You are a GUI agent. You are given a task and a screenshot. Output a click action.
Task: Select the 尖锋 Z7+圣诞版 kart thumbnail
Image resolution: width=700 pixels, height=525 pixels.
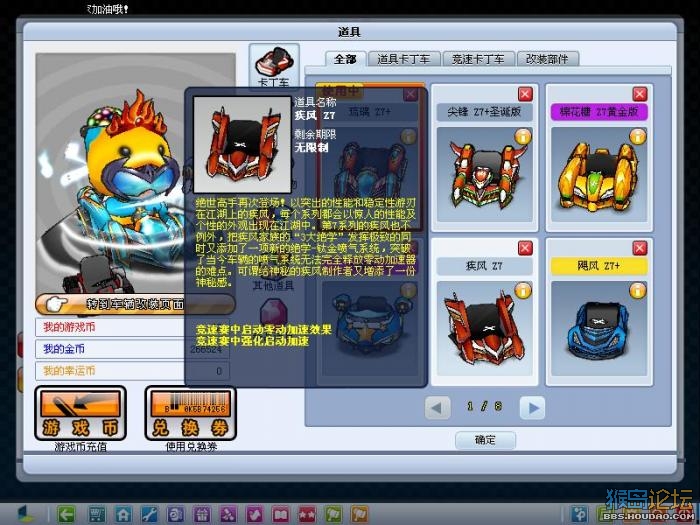(x=484, y=175)
